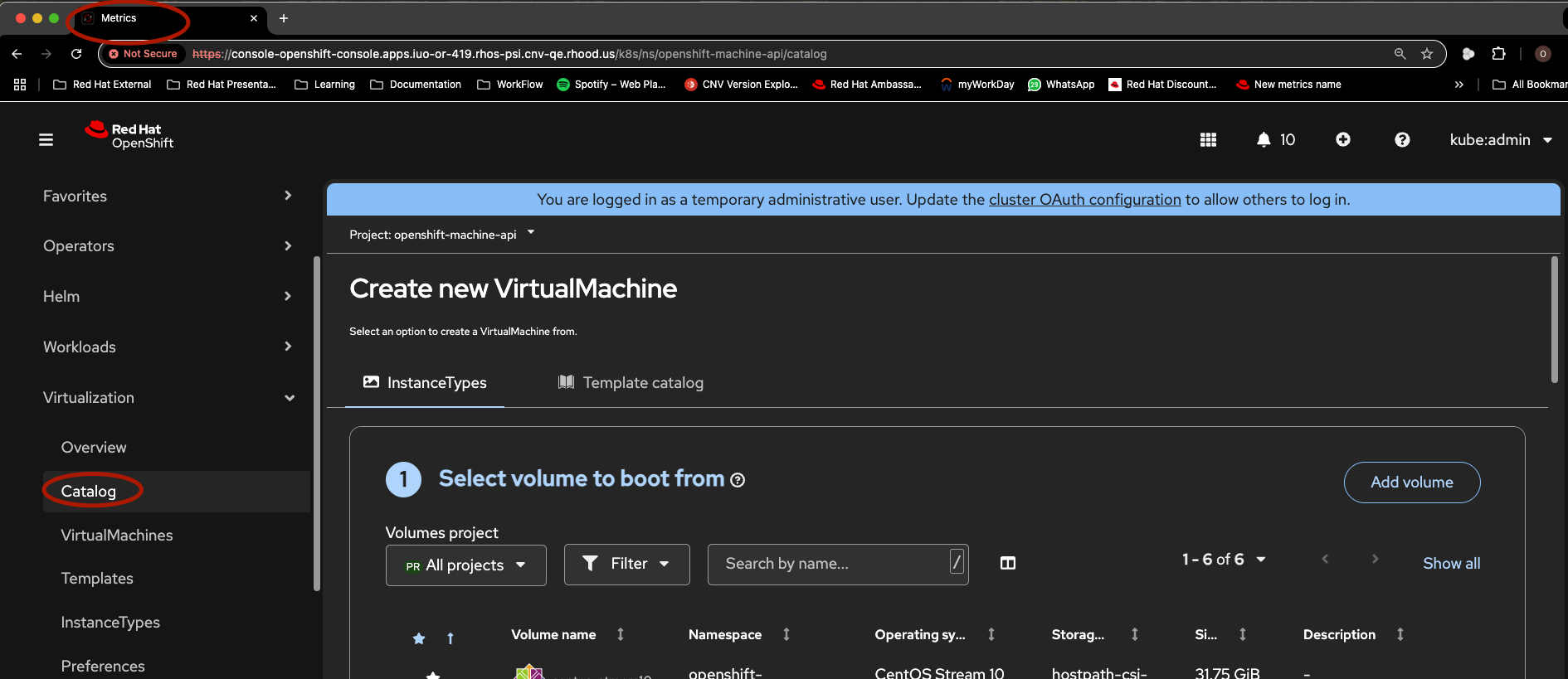Open a new browser tab

[x=284, y=18]
